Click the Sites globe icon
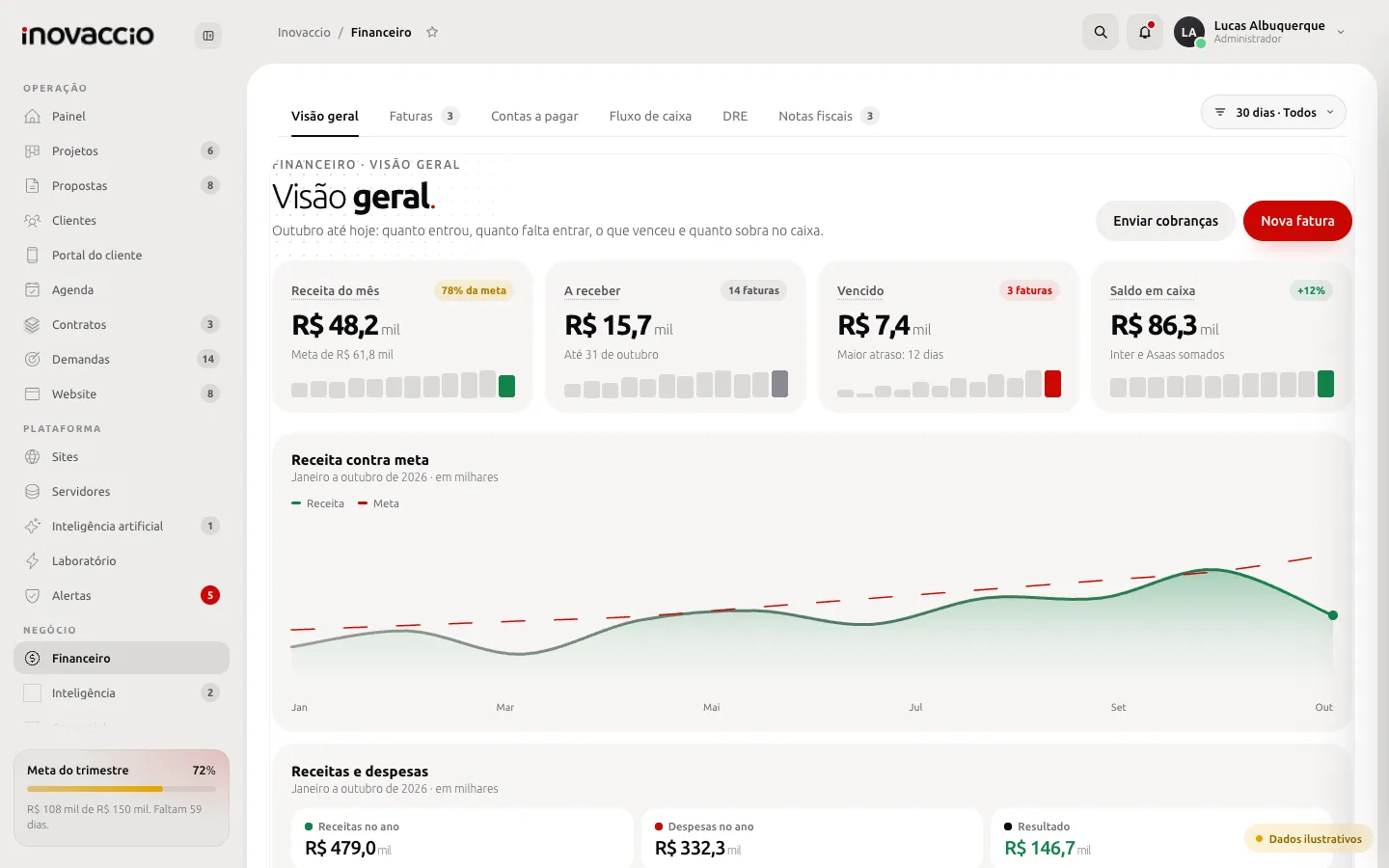This screenshot has width=1389, height=868. pyautogui.click(x=33, y=456)
